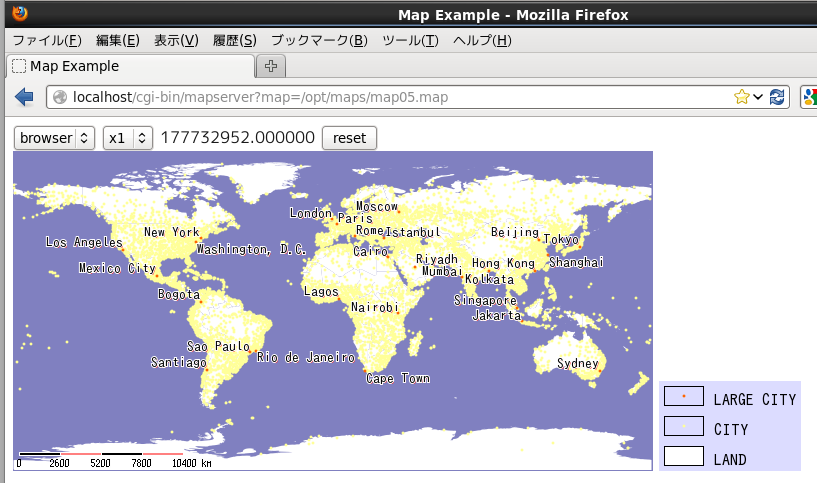Open the ツール(T) menu
Image resolution: width=817 pixels, height=483 pixels.
[410, 40]
